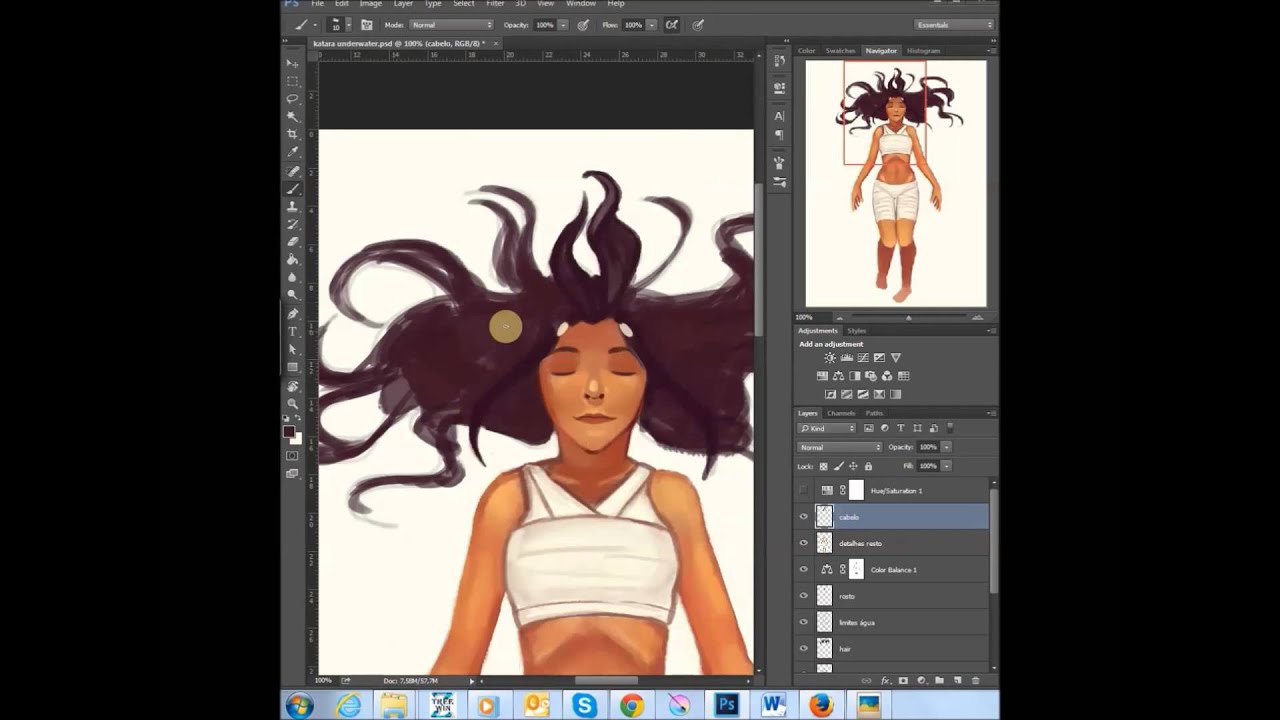The width and height of the screenshot is (1280, 720).
Task: Hide the Color Balance 1 layer
Action: [x=803, y=570]
